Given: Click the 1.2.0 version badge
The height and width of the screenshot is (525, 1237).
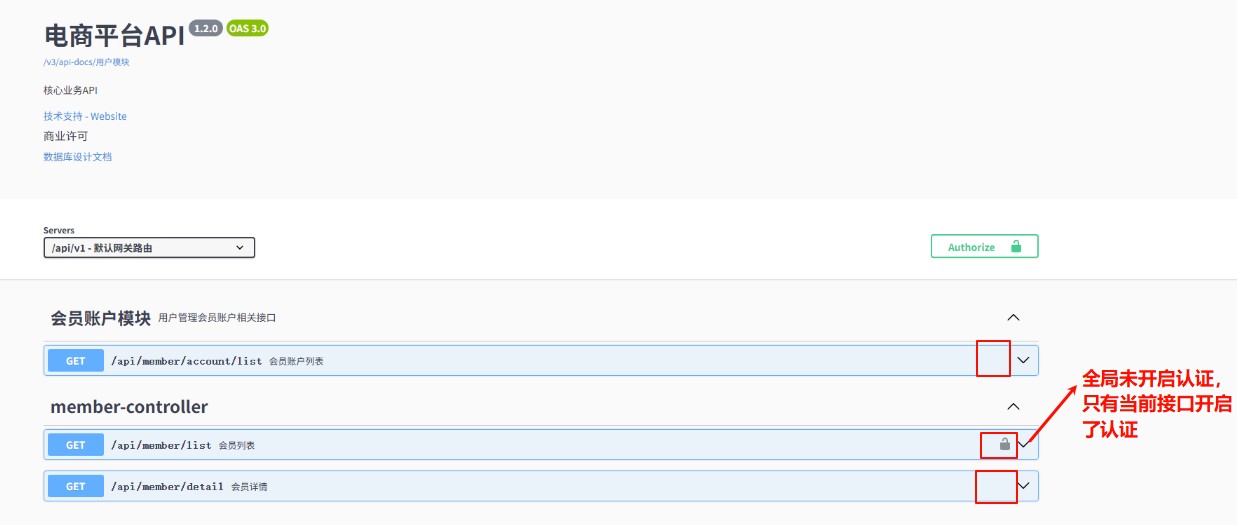Looking at the screenshot, I should pos(205,28).
